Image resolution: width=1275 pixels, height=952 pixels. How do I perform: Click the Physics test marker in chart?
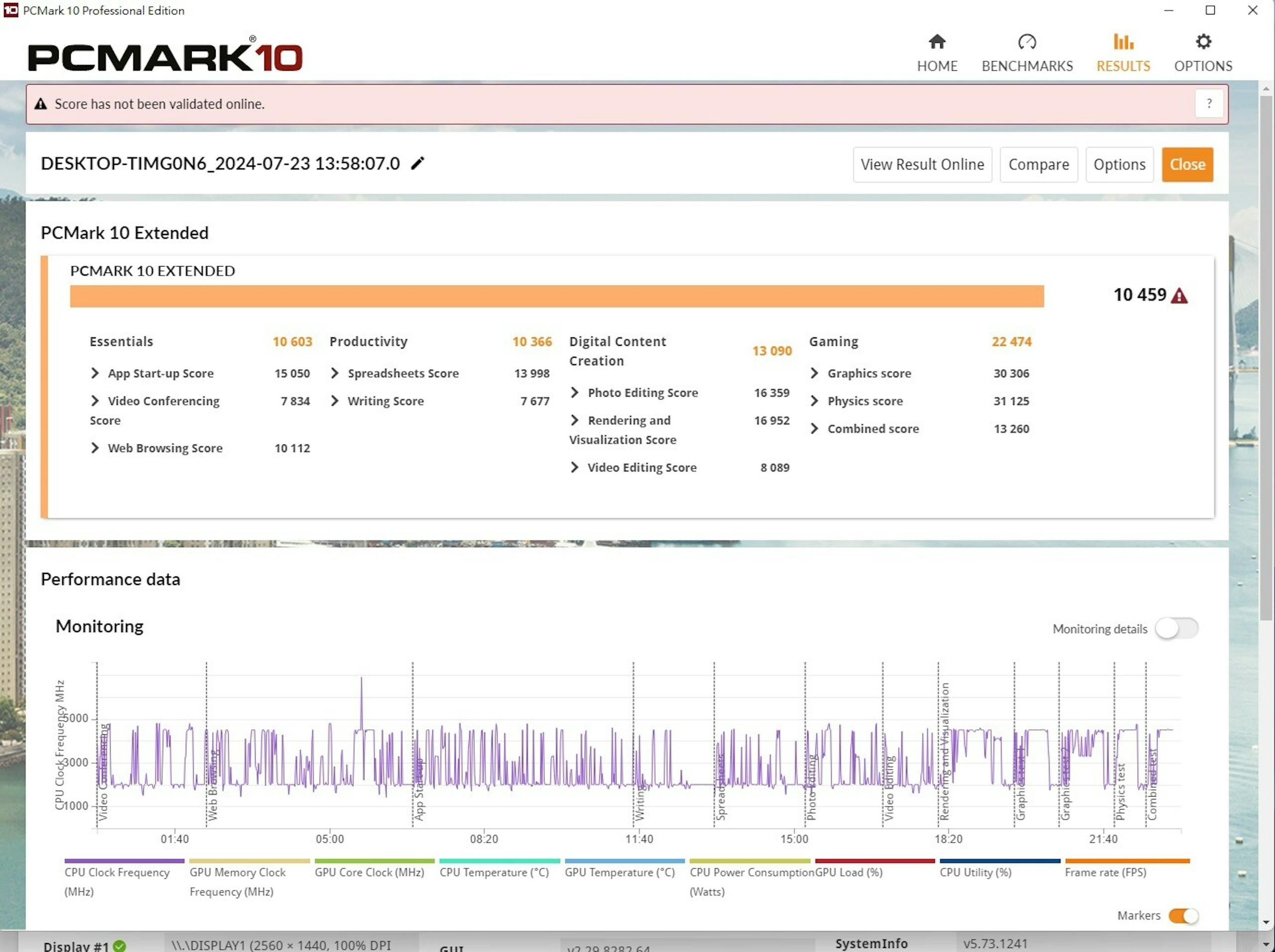click(x=1120, y=791)
